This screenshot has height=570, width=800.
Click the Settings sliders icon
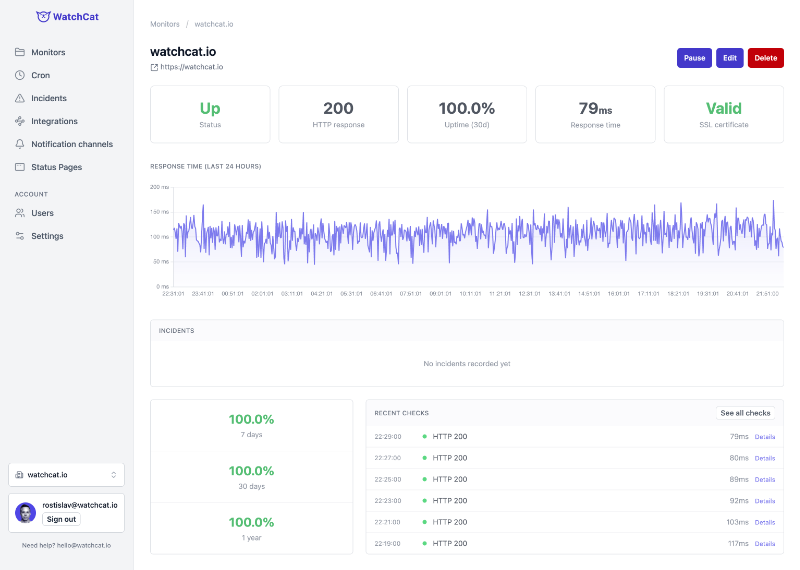pyautogui.click(x=20, y=236)
